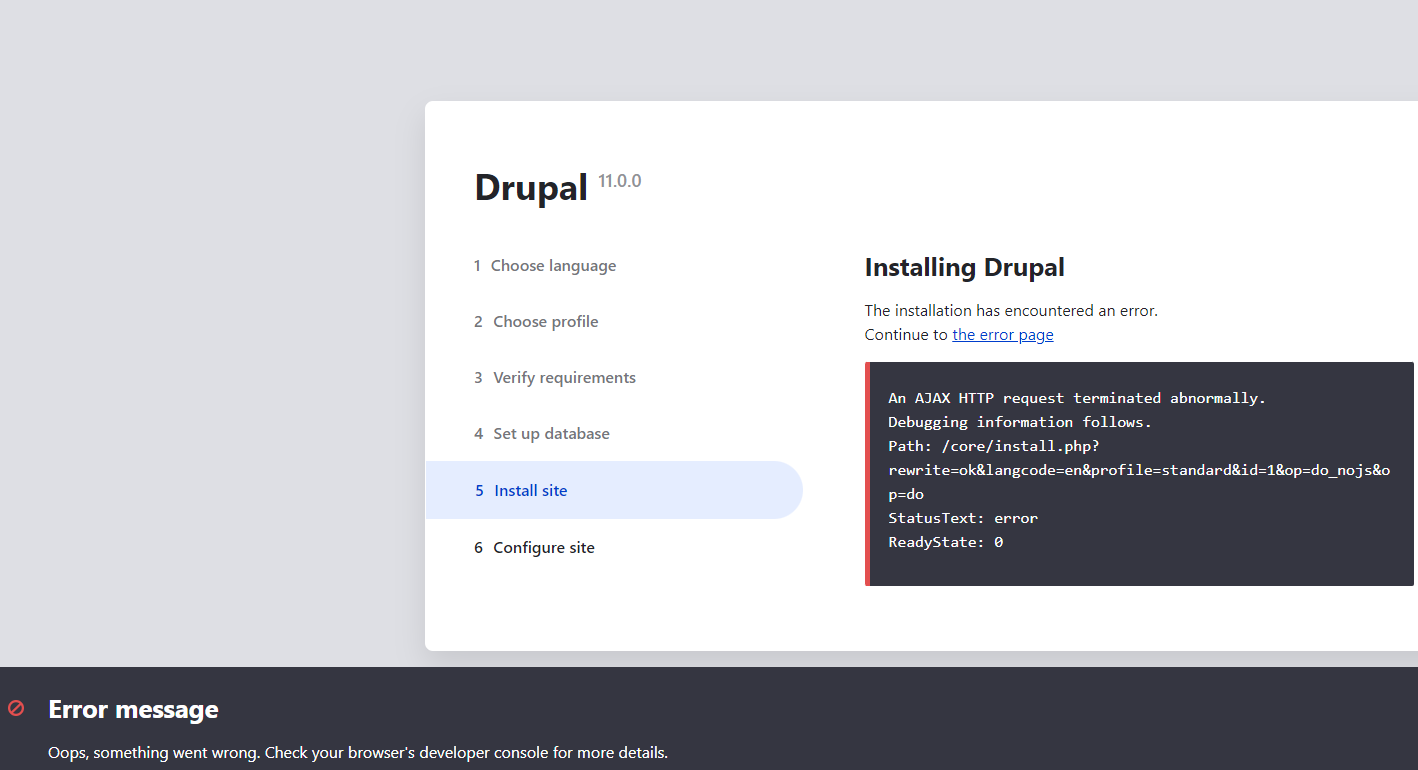1418x770 pixels.
Task: Select step 3 Verify requirements
Action: 564,377
